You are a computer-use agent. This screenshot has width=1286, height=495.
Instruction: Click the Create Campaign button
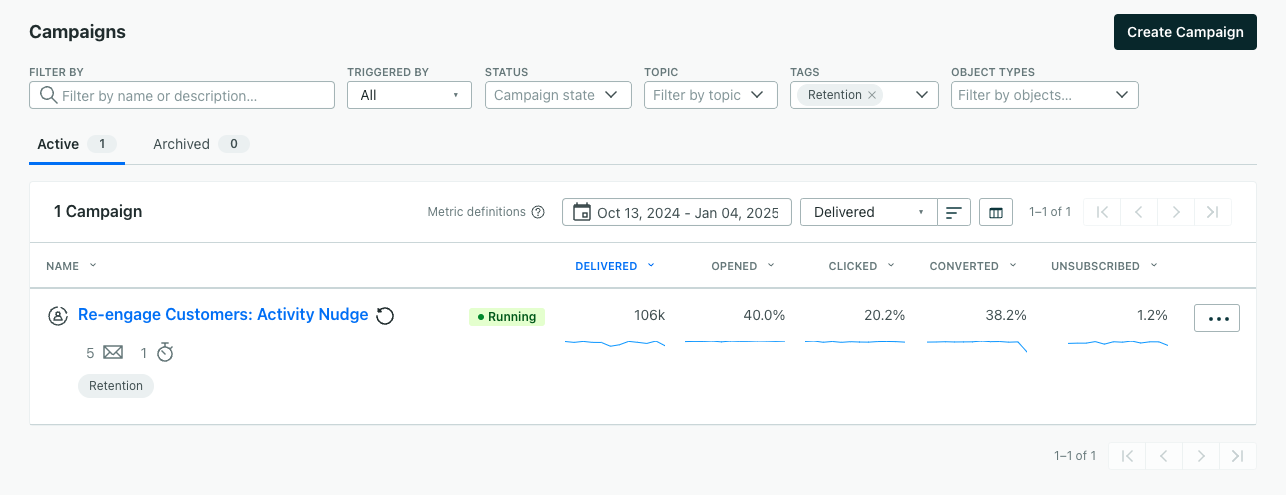(x=1185, y=32)
